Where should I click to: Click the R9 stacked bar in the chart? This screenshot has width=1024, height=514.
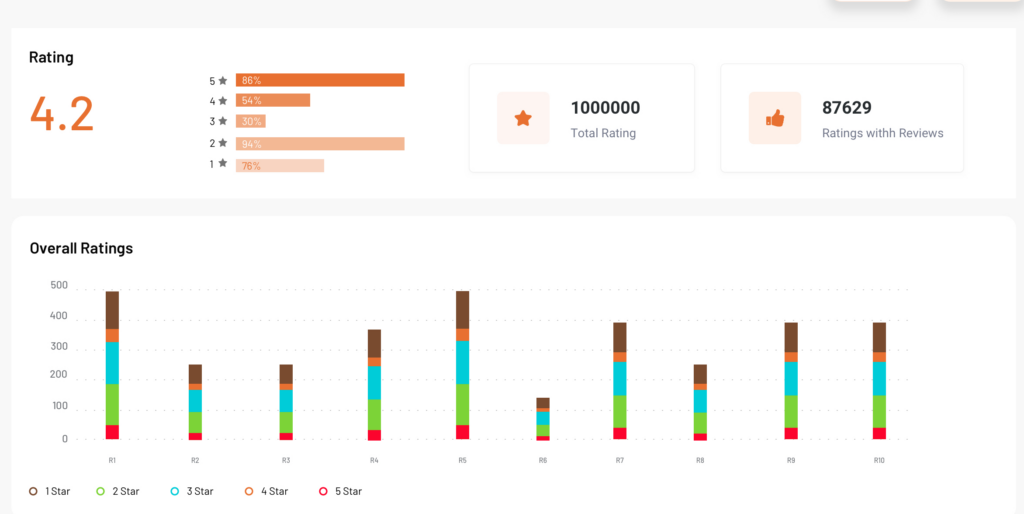pos(791,381)
